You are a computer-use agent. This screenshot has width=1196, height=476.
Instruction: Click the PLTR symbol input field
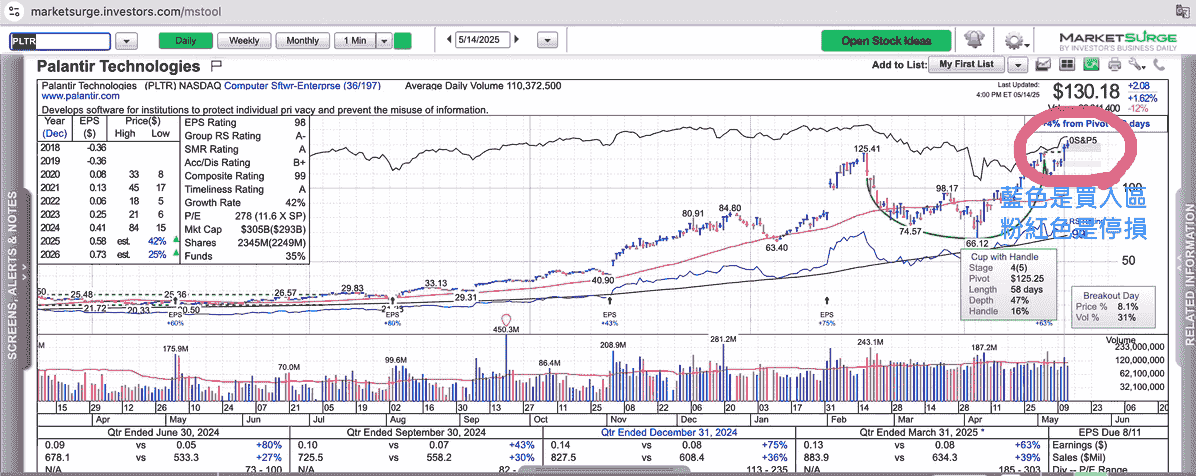click(59, 41)
